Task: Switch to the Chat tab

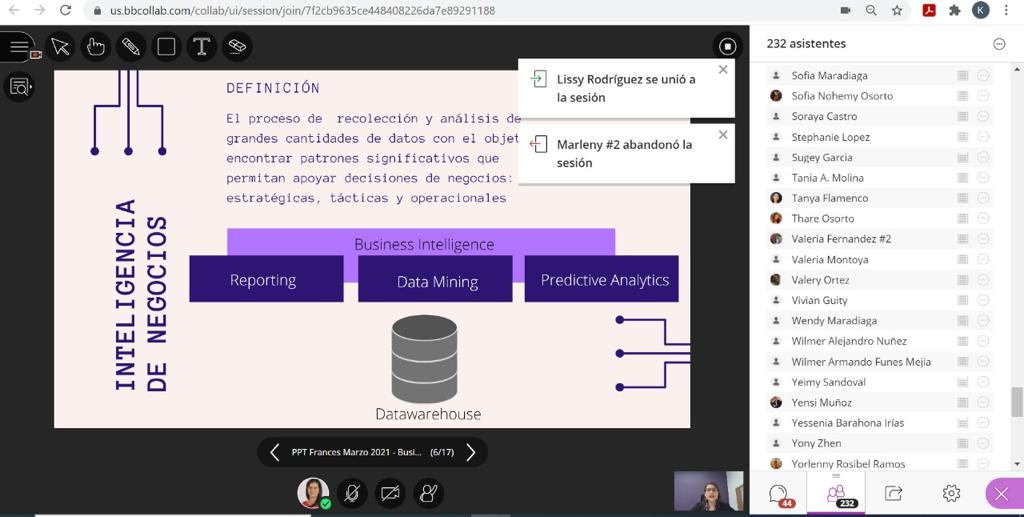Action: (779, 493)
